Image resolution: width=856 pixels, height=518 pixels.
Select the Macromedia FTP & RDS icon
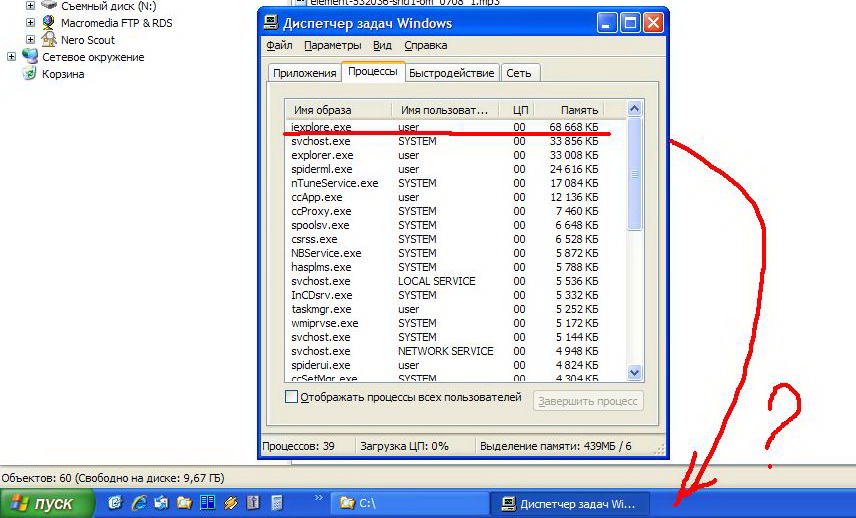click(x=48, y=22)
